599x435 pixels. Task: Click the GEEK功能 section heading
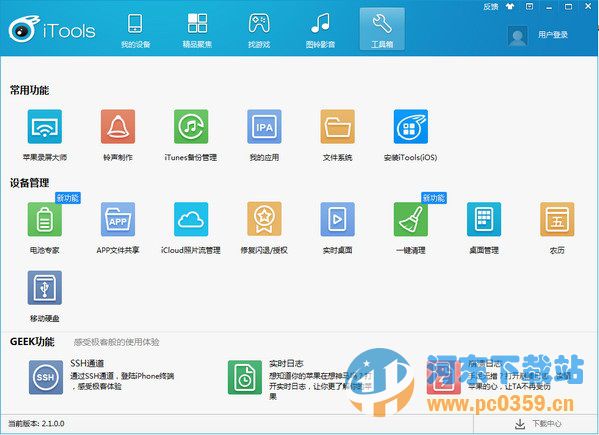(32, 341)
